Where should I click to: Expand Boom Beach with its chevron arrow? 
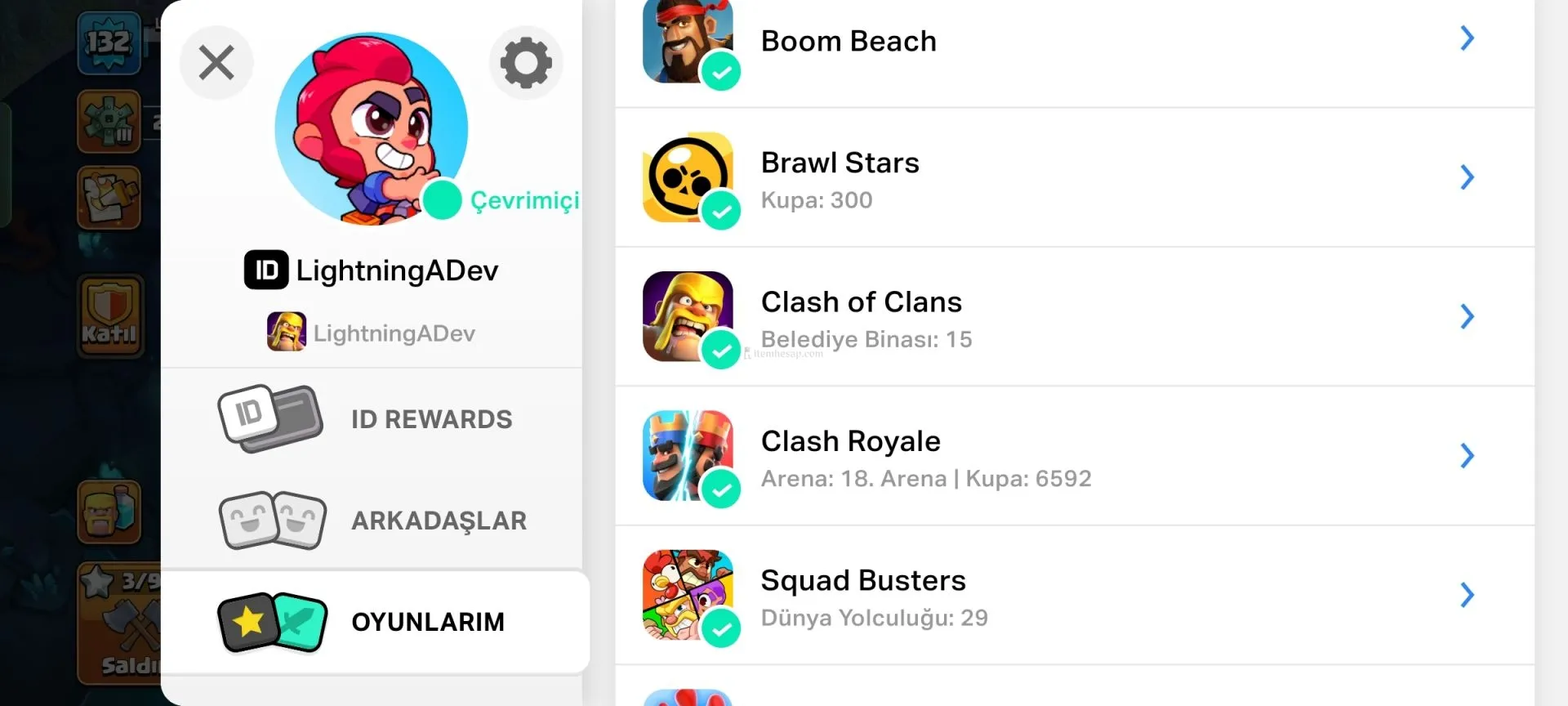pos(1467,38)
